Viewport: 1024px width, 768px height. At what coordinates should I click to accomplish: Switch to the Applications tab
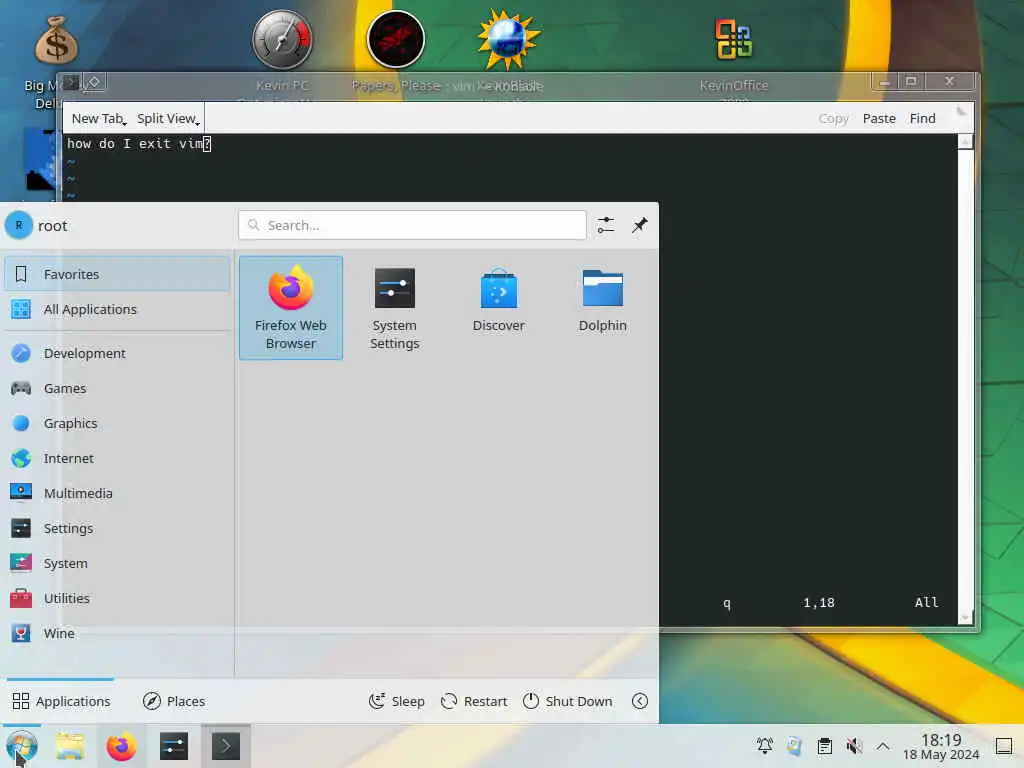[x=61, y=701]
